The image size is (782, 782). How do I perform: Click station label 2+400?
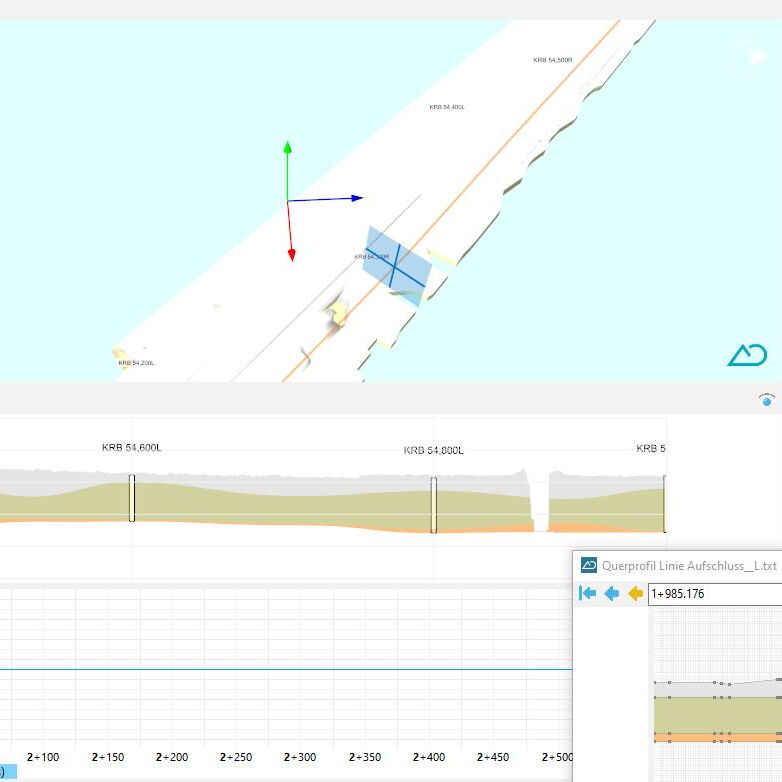[x=429, y=757]
